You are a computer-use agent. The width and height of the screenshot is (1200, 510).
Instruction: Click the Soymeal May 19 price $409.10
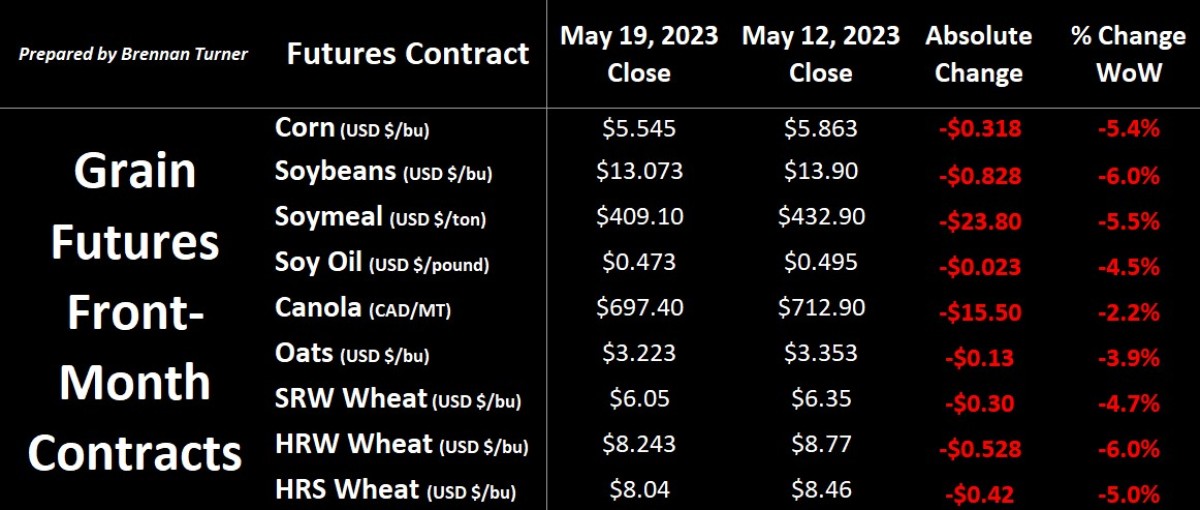(639, 215)
